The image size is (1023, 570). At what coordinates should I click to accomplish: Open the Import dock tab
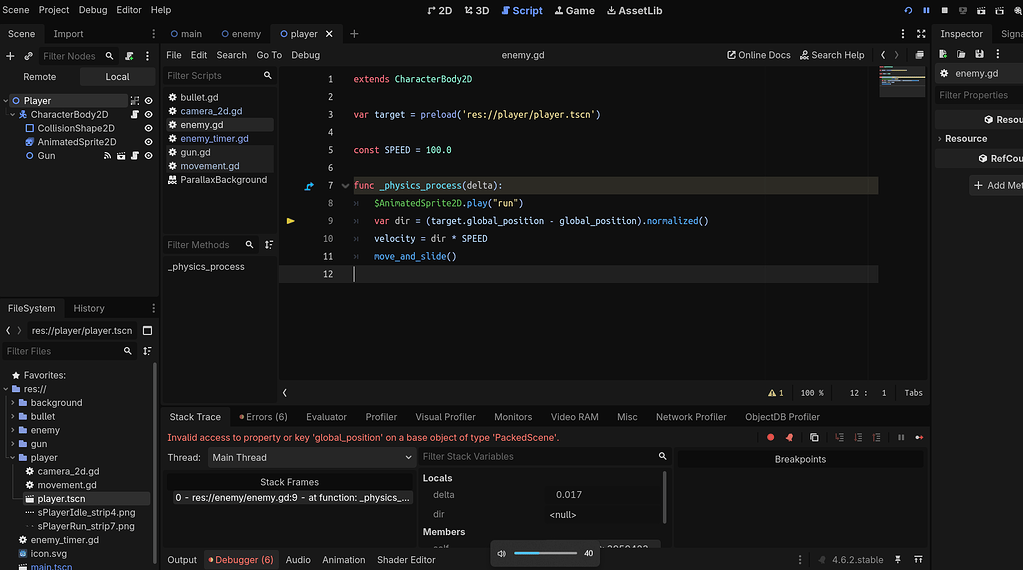click(x=68, y=34)
